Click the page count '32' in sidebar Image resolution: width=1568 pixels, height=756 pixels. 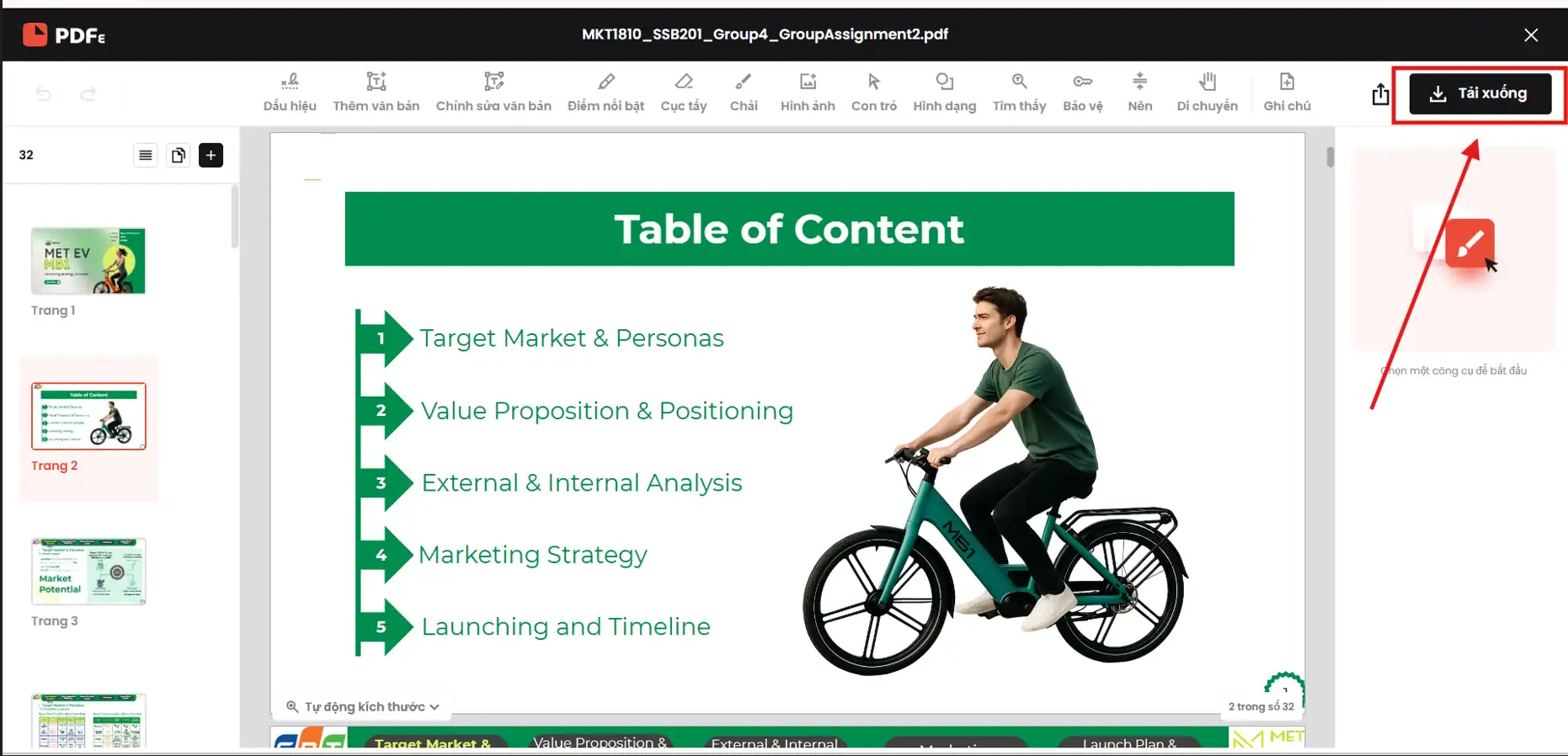coord(26,155)
